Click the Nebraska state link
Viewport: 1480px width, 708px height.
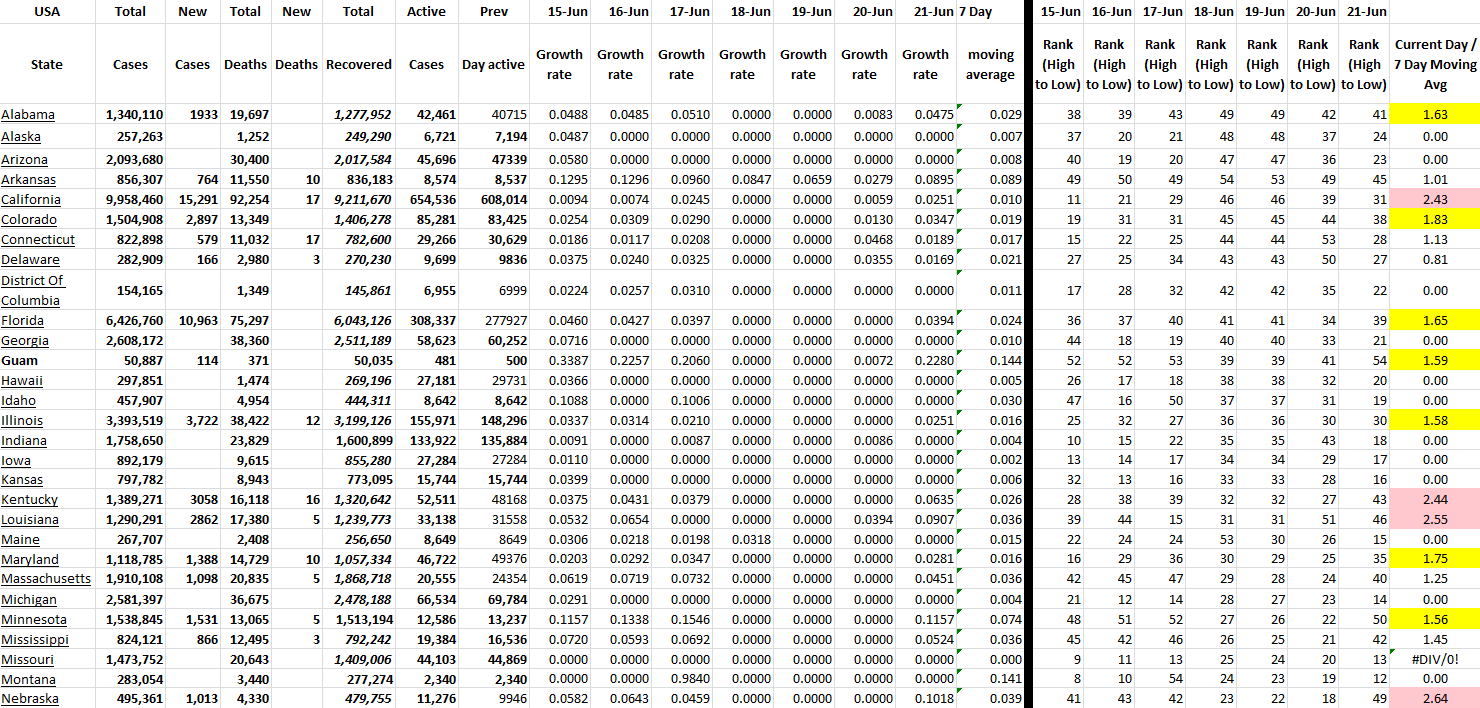[x=30, y=699]
